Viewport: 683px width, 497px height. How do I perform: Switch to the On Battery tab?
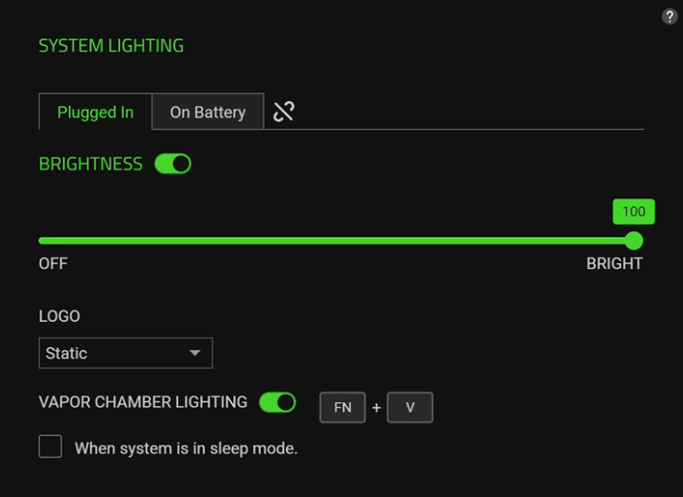pyautogui.click(x=207, y=112)
